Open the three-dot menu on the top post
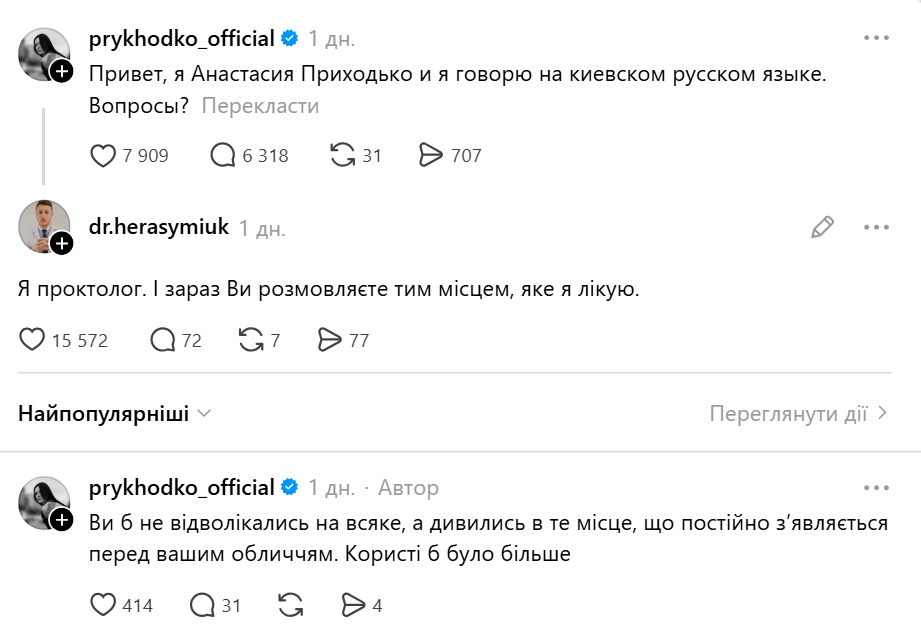 coord(874,37)
